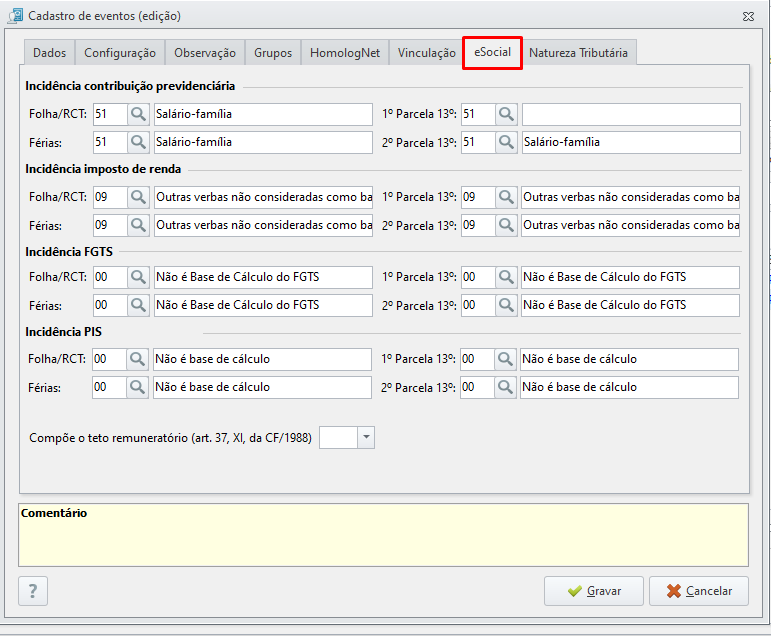This screenshot has width=771, height=636.
Task: Open lookup for FGTS Folha/RCT code
Action: [x=138, y=277]
